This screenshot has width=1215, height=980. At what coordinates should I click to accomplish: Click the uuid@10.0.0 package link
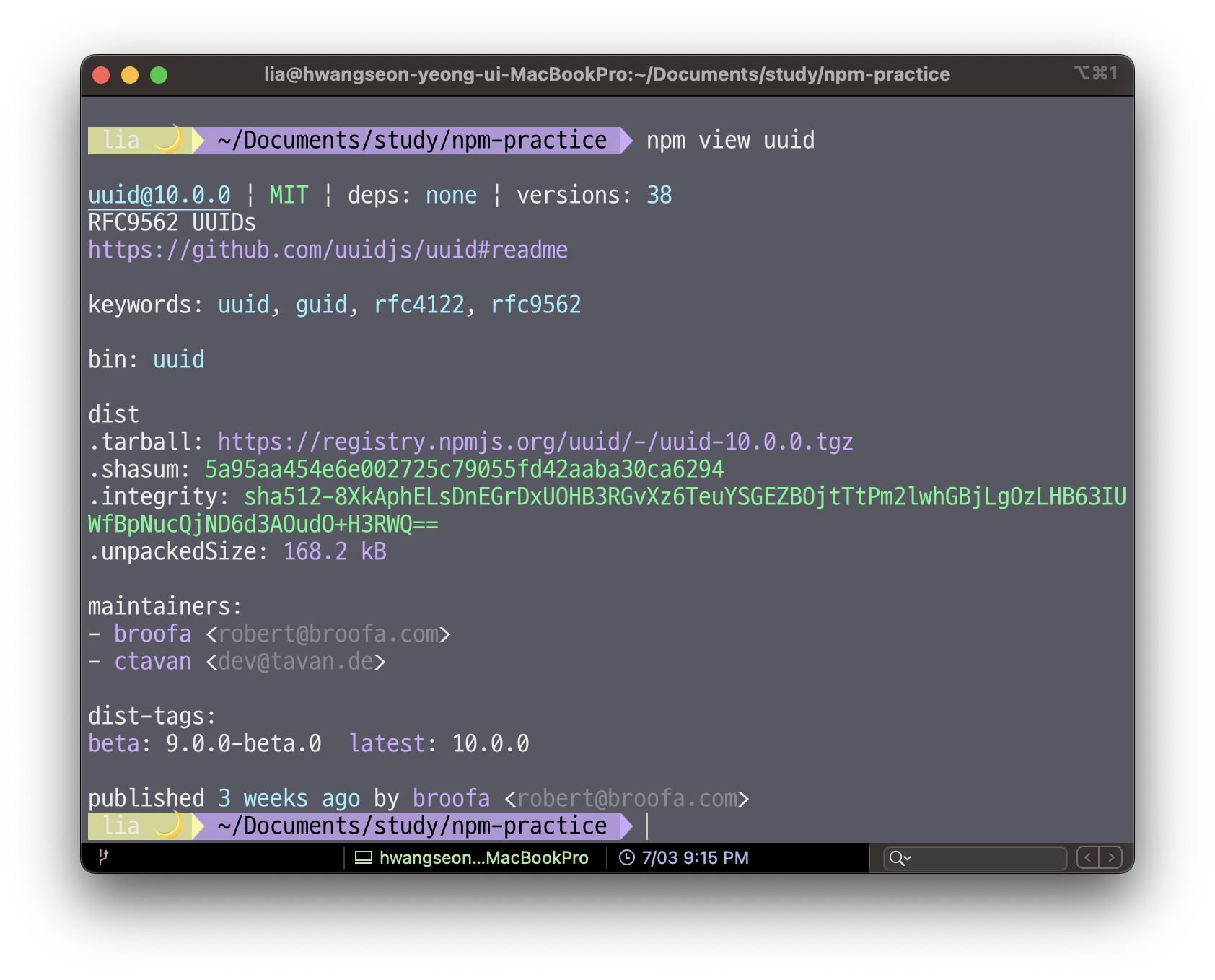pos(159,194)
